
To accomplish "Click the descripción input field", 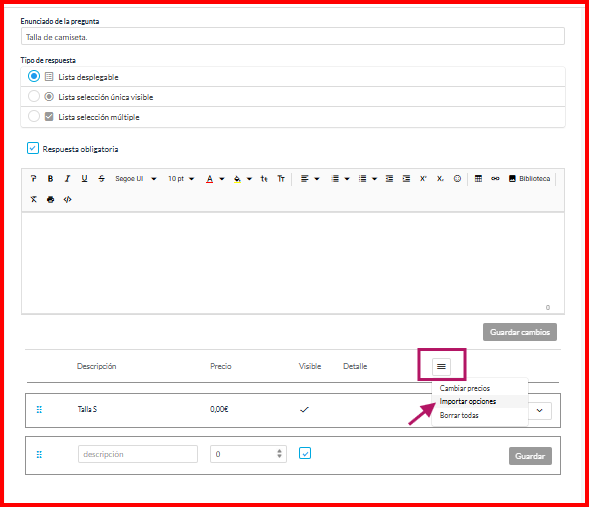I will click(138, 454).
